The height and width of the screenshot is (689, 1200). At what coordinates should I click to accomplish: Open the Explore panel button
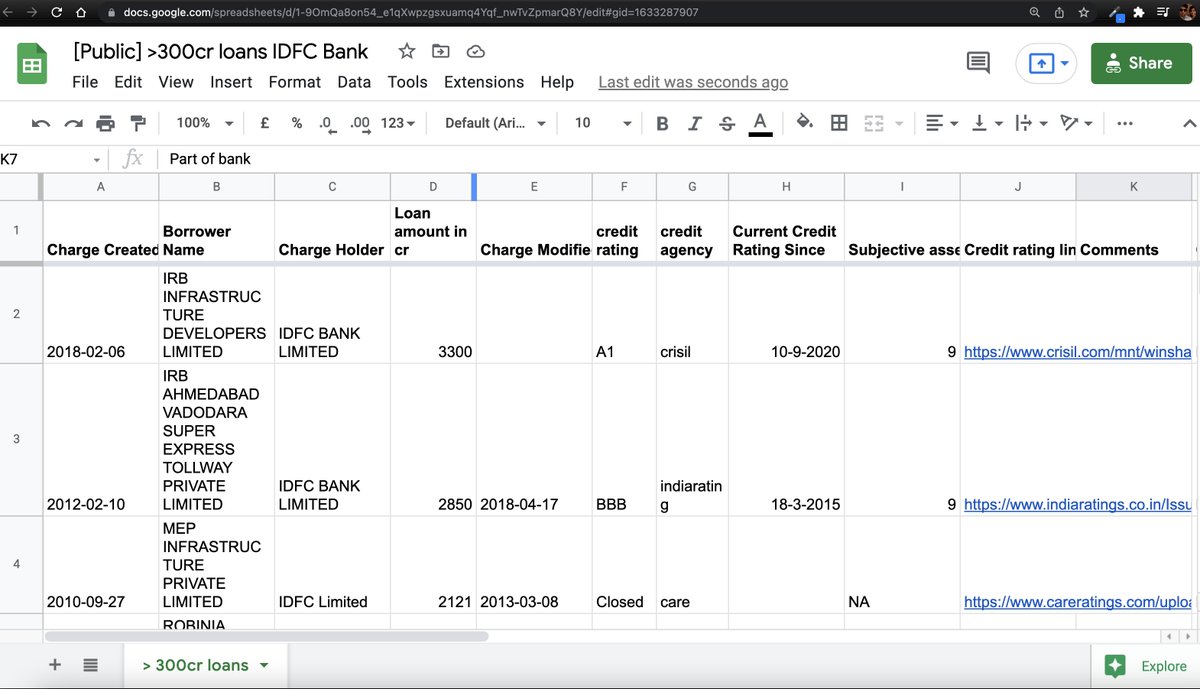coord(1146,666)
